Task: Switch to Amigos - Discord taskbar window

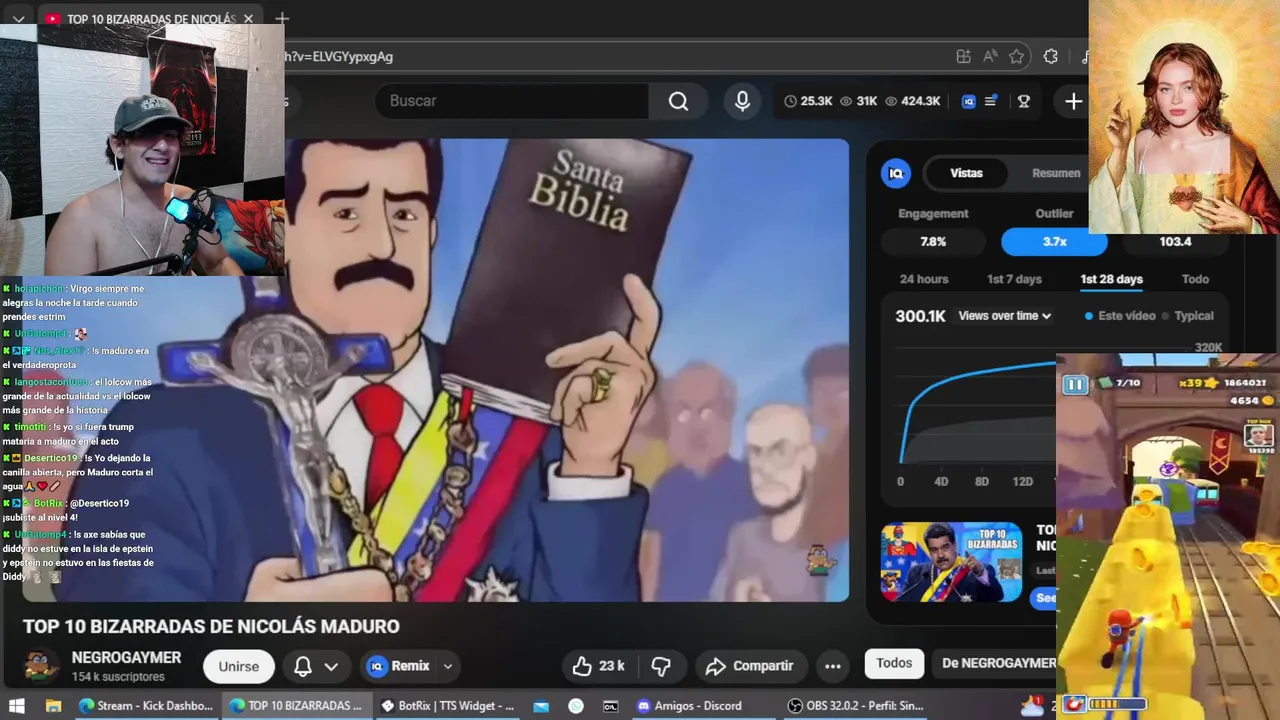Action: click(x=703, y=706)
